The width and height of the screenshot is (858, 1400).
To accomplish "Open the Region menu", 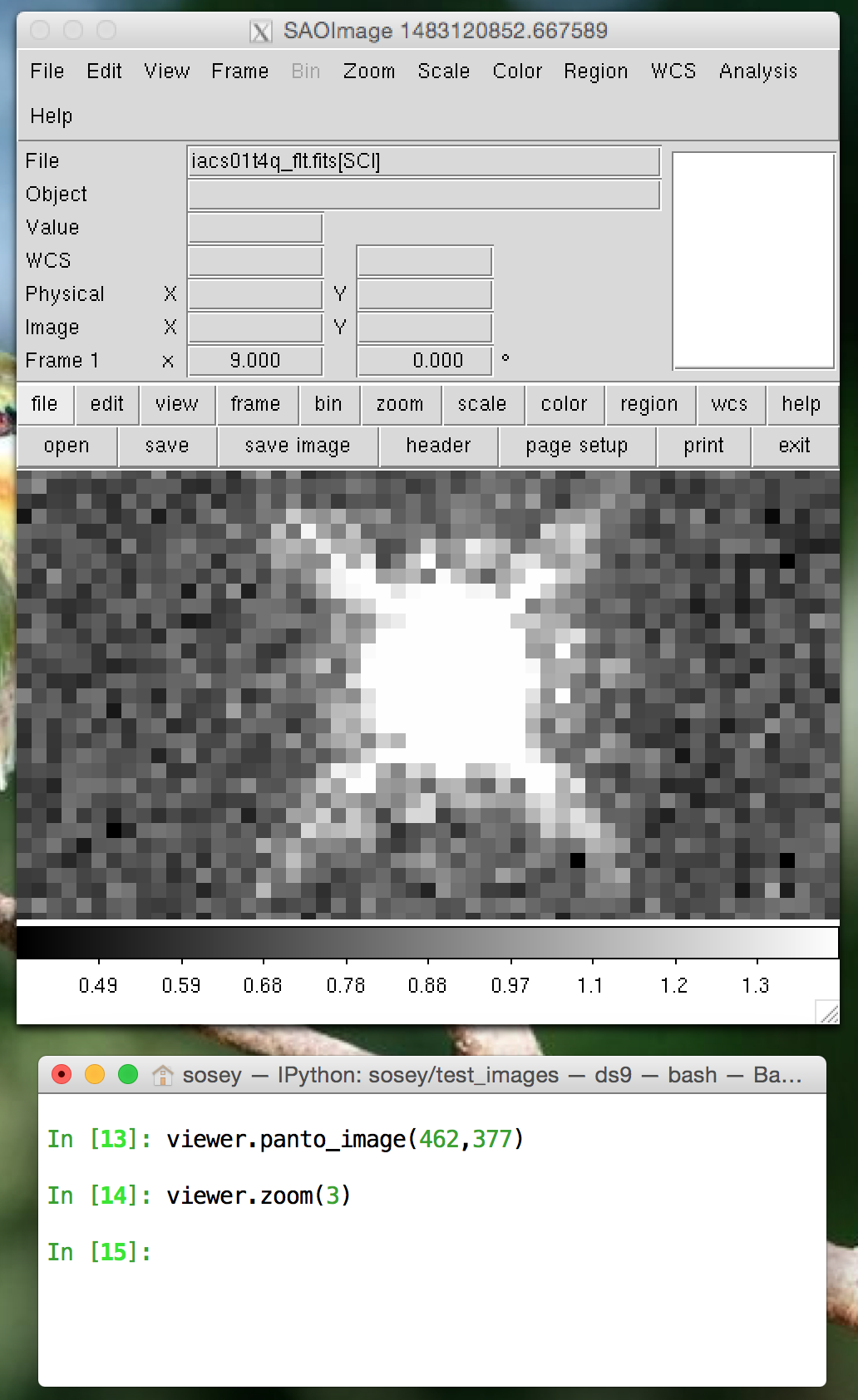I will pyautogui.click(x=595, y=71).
